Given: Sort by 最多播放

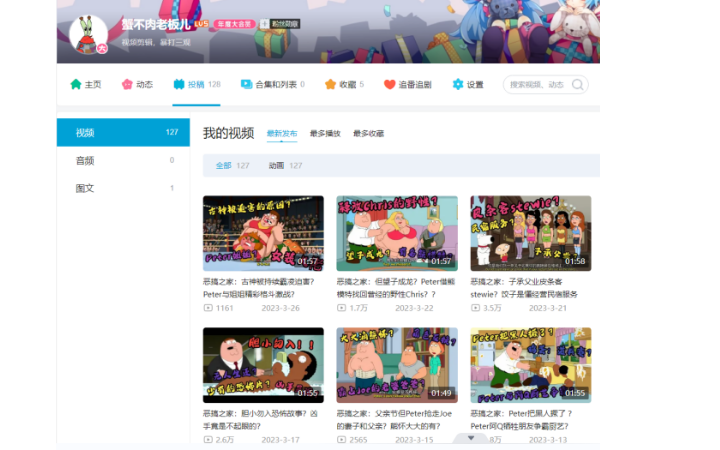Looking at the screenshot, I should coord(325,134).
